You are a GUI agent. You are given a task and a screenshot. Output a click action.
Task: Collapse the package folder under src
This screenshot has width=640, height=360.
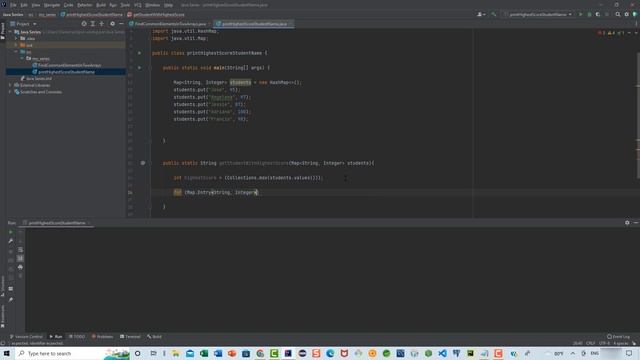[22, 58]
